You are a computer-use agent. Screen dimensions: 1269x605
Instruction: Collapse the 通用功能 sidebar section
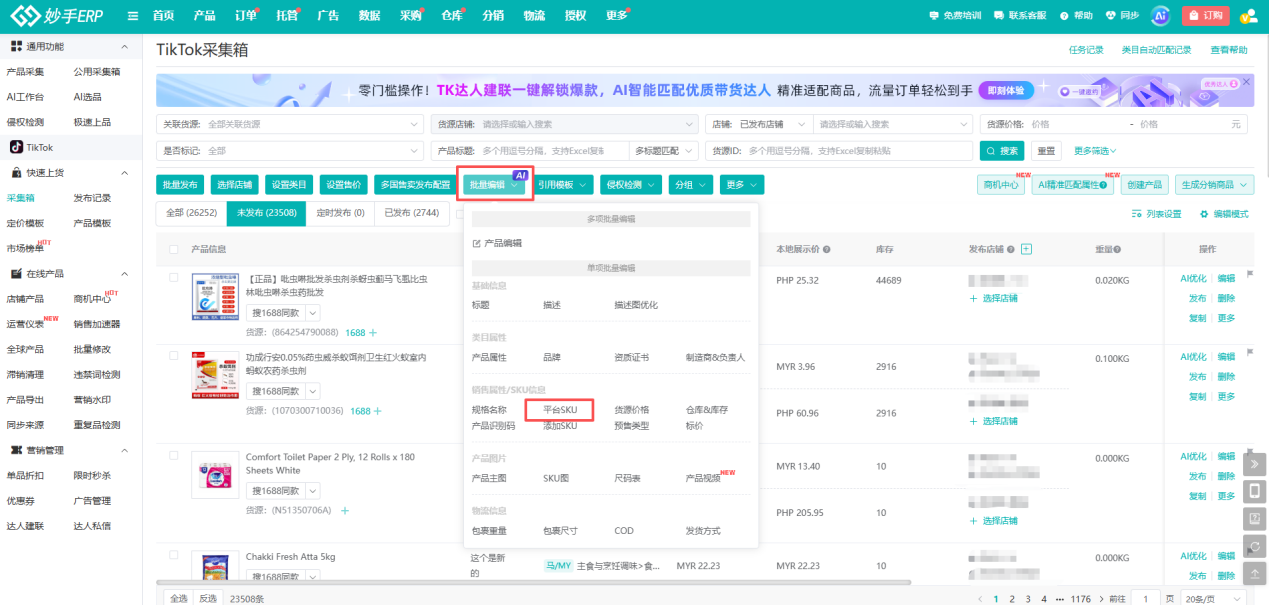(124, 47)
